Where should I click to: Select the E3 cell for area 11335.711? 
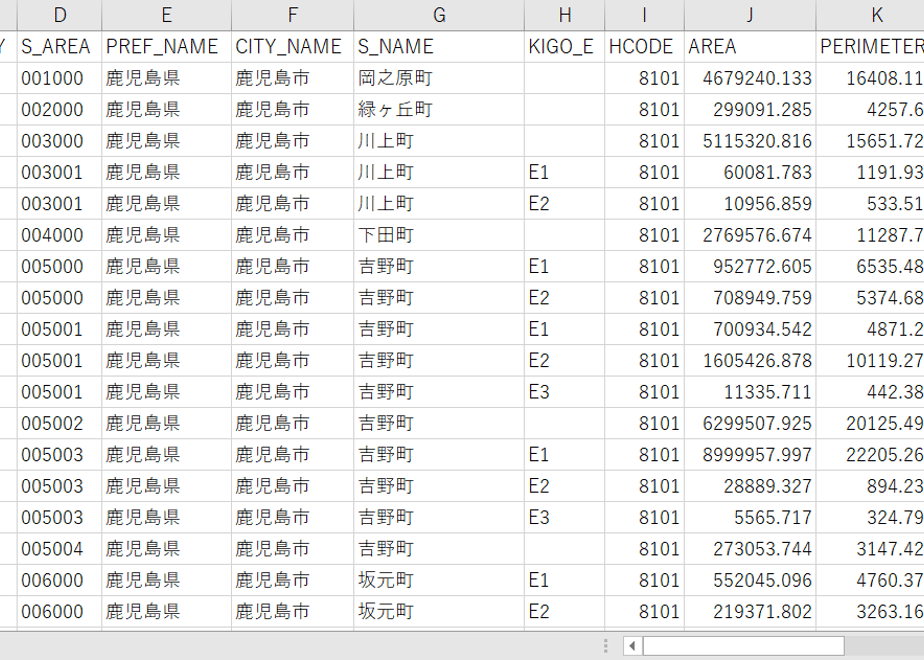tap(565, 392)
